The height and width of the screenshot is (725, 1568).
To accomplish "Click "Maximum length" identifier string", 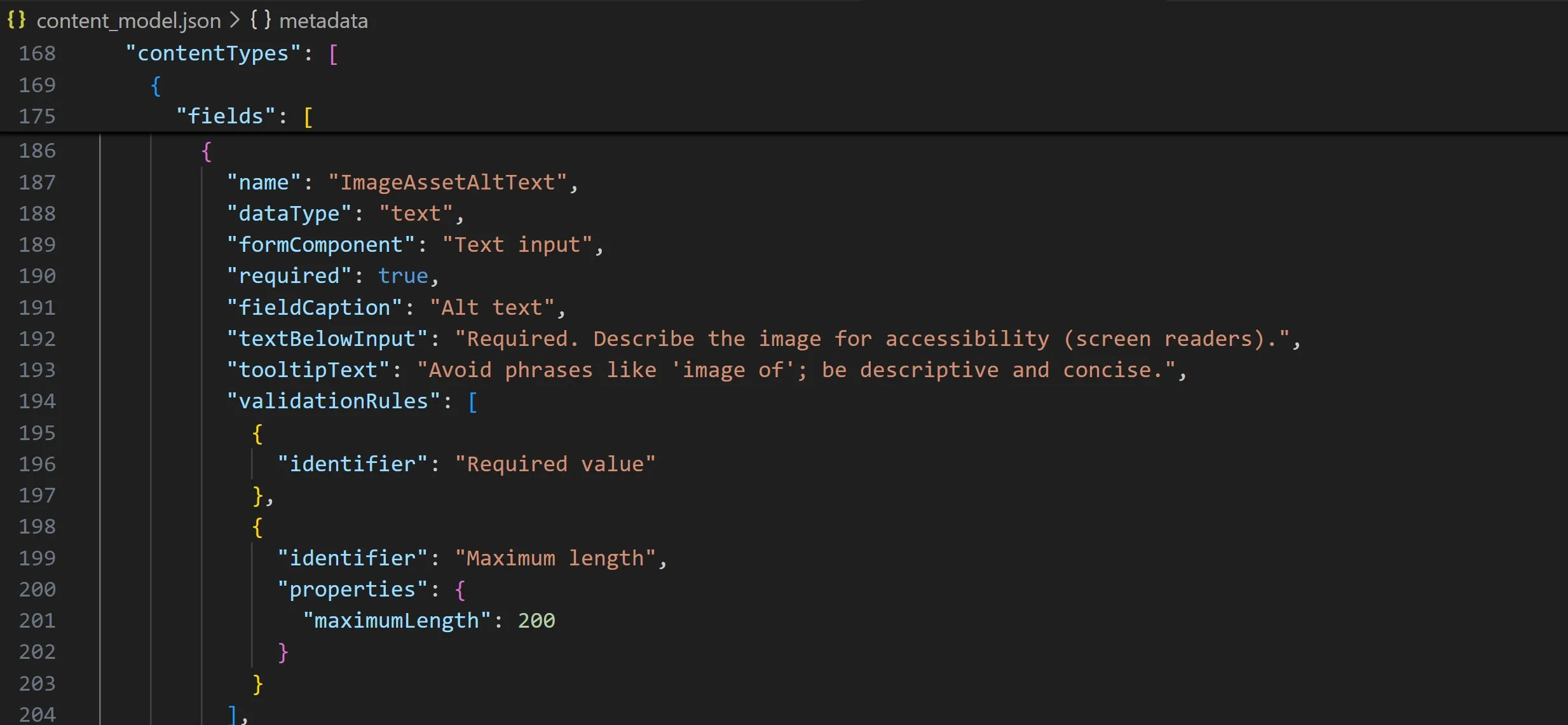I will (554, 558).
